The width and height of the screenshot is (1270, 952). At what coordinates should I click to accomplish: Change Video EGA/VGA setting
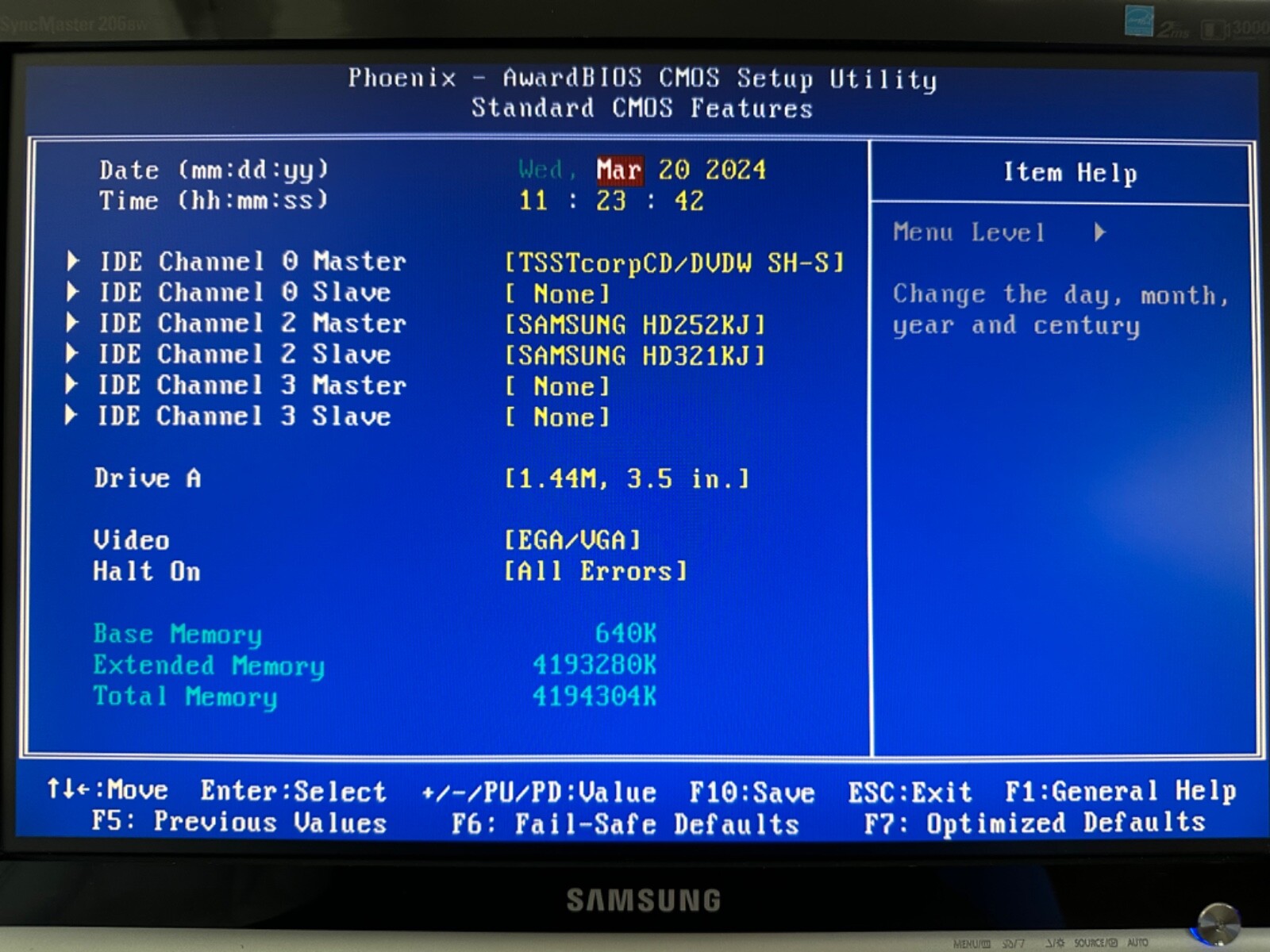click(x=572, y=540)
